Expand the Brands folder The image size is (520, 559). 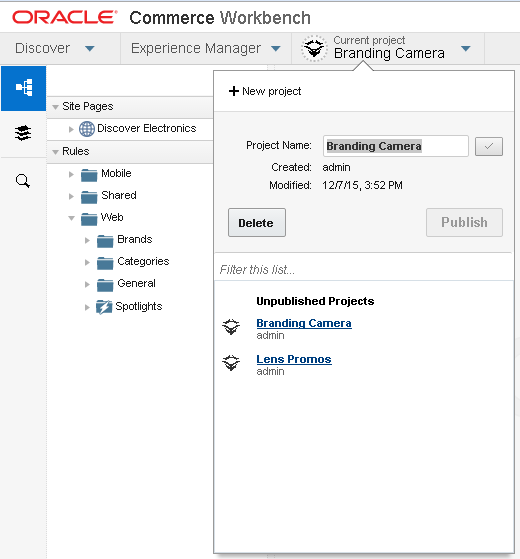[87, 241]
